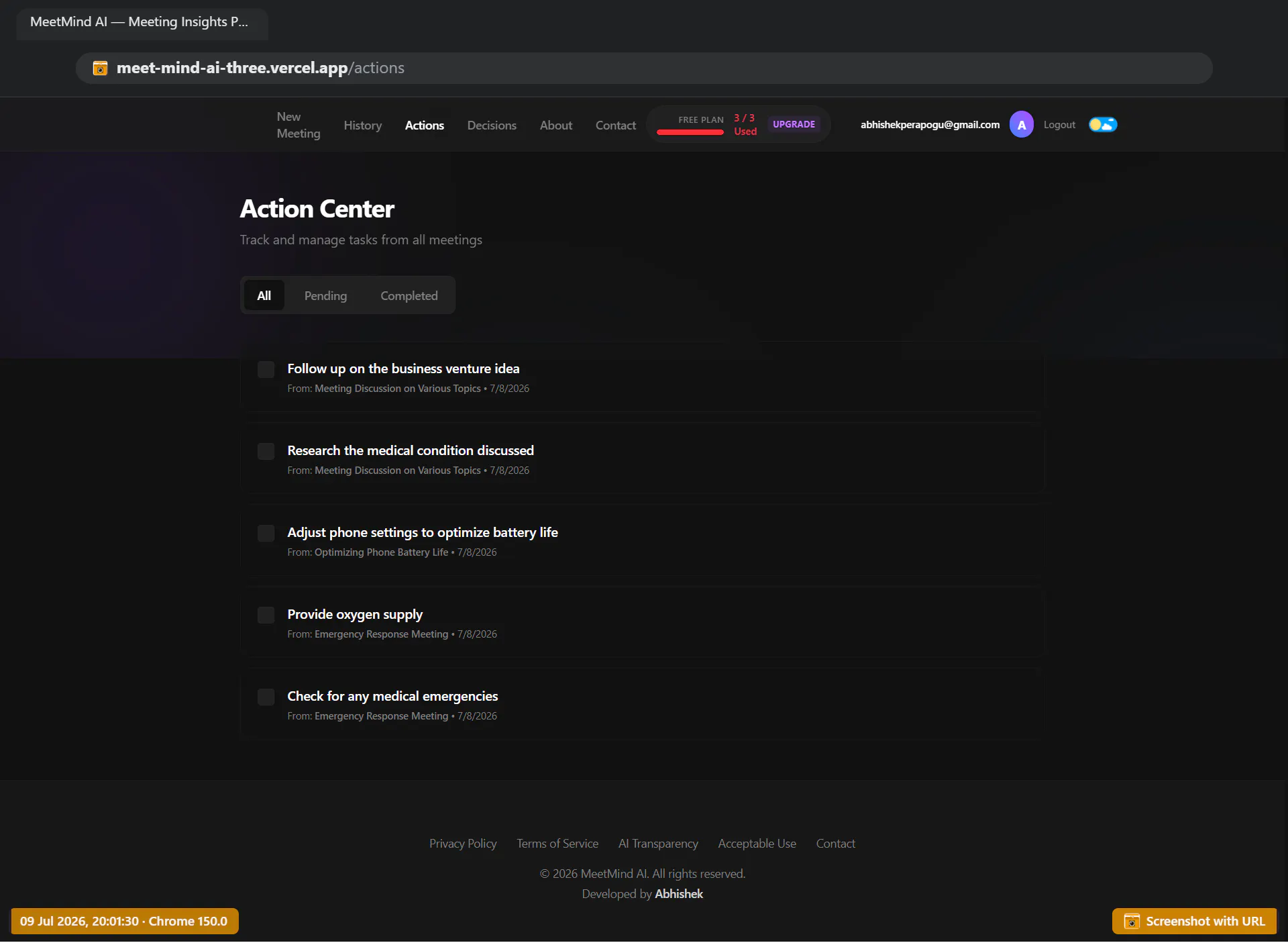This screenshot has height=943, width=1288.
Task: Click the user avatar with letter A
Action: click(1021, 125)
